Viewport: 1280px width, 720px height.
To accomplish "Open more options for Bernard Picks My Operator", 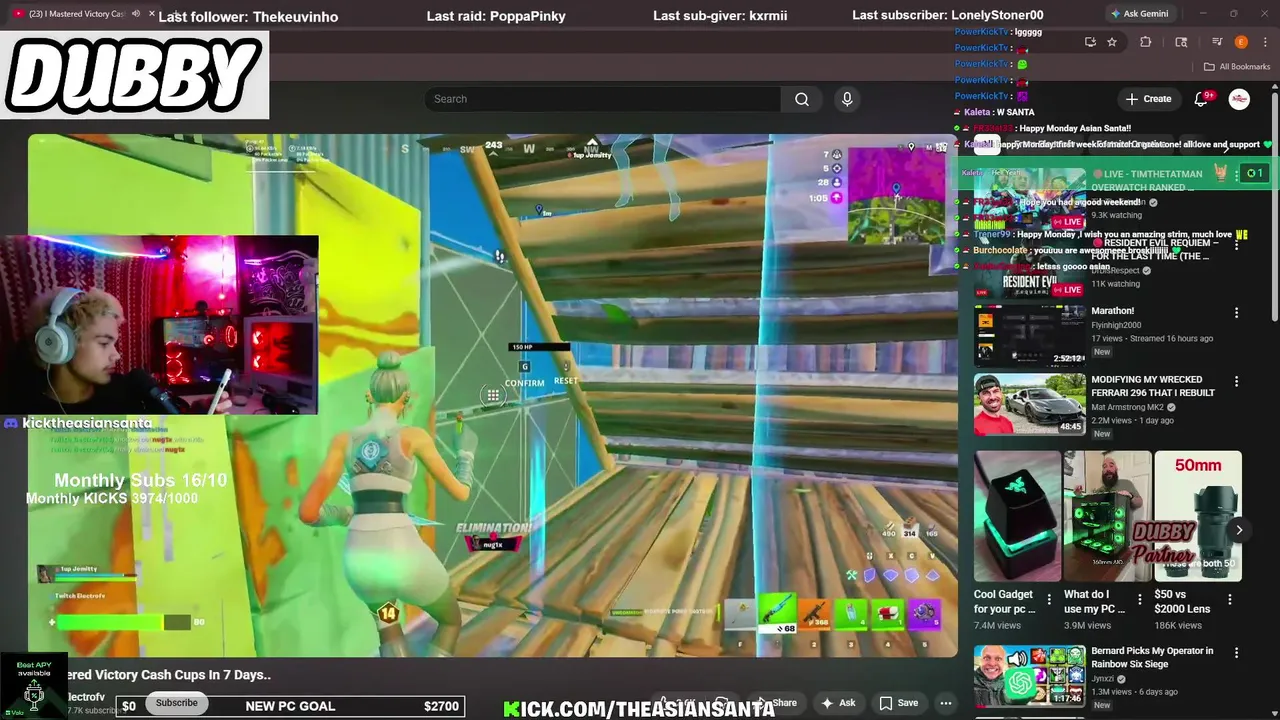I will pyautogui.click(x=1236, y=653).
